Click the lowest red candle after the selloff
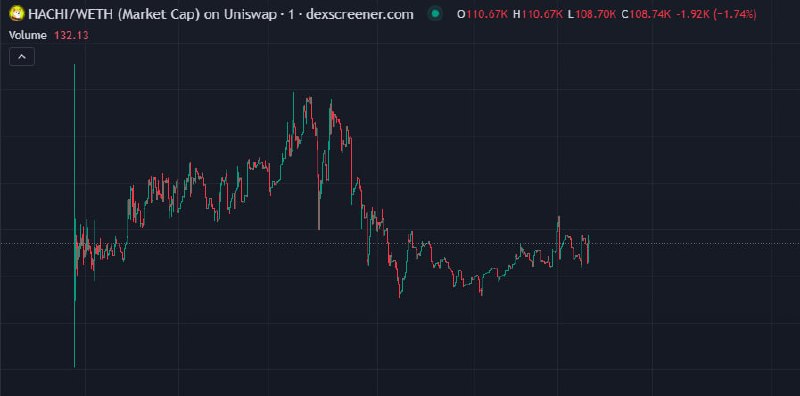800x396 pixels. tap(399, 286)
